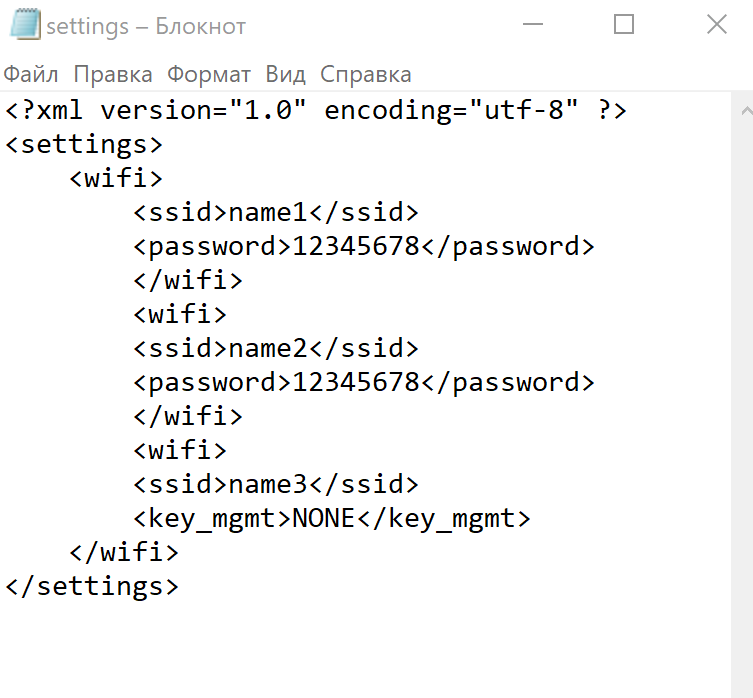Open the Вид menu
The width and height of the screenshot is (753, 698).
tap(285, 74)
